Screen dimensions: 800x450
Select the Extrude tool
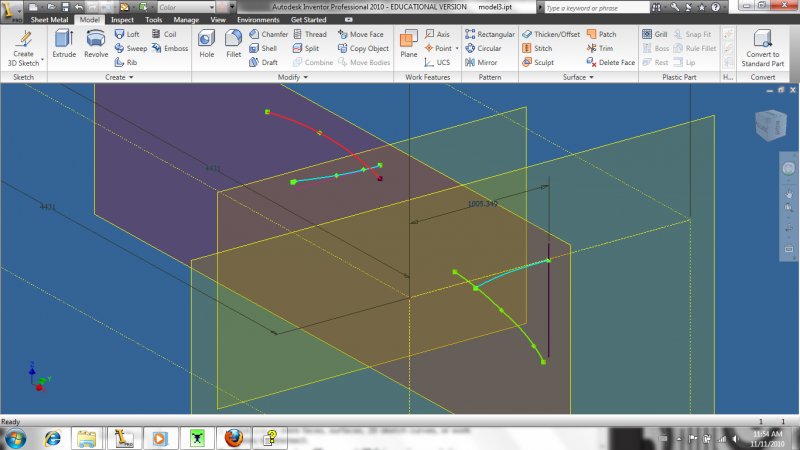tap(64, 44)
